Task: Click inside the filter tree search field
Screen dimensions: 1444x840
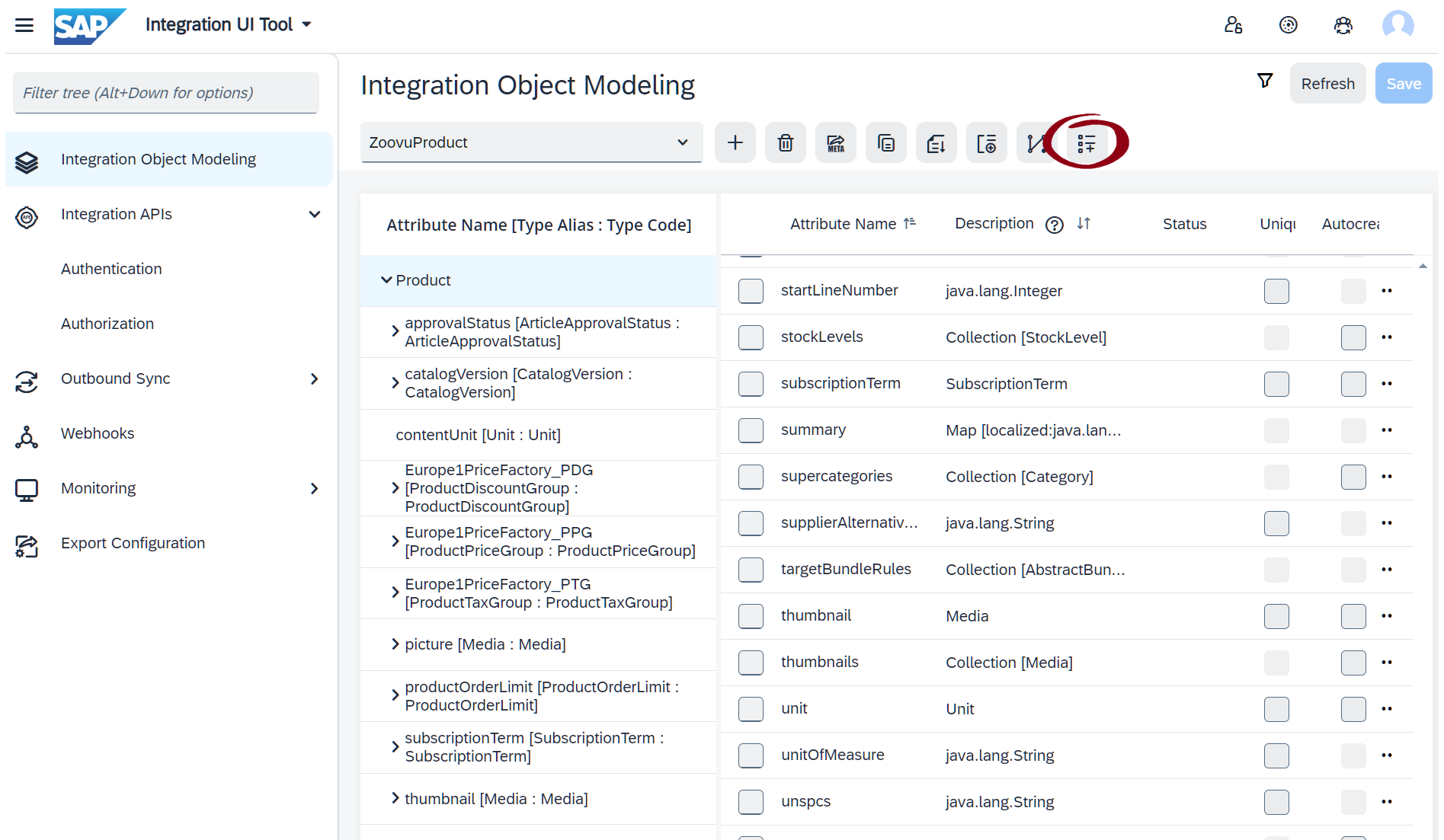Action: pos(165,92)
